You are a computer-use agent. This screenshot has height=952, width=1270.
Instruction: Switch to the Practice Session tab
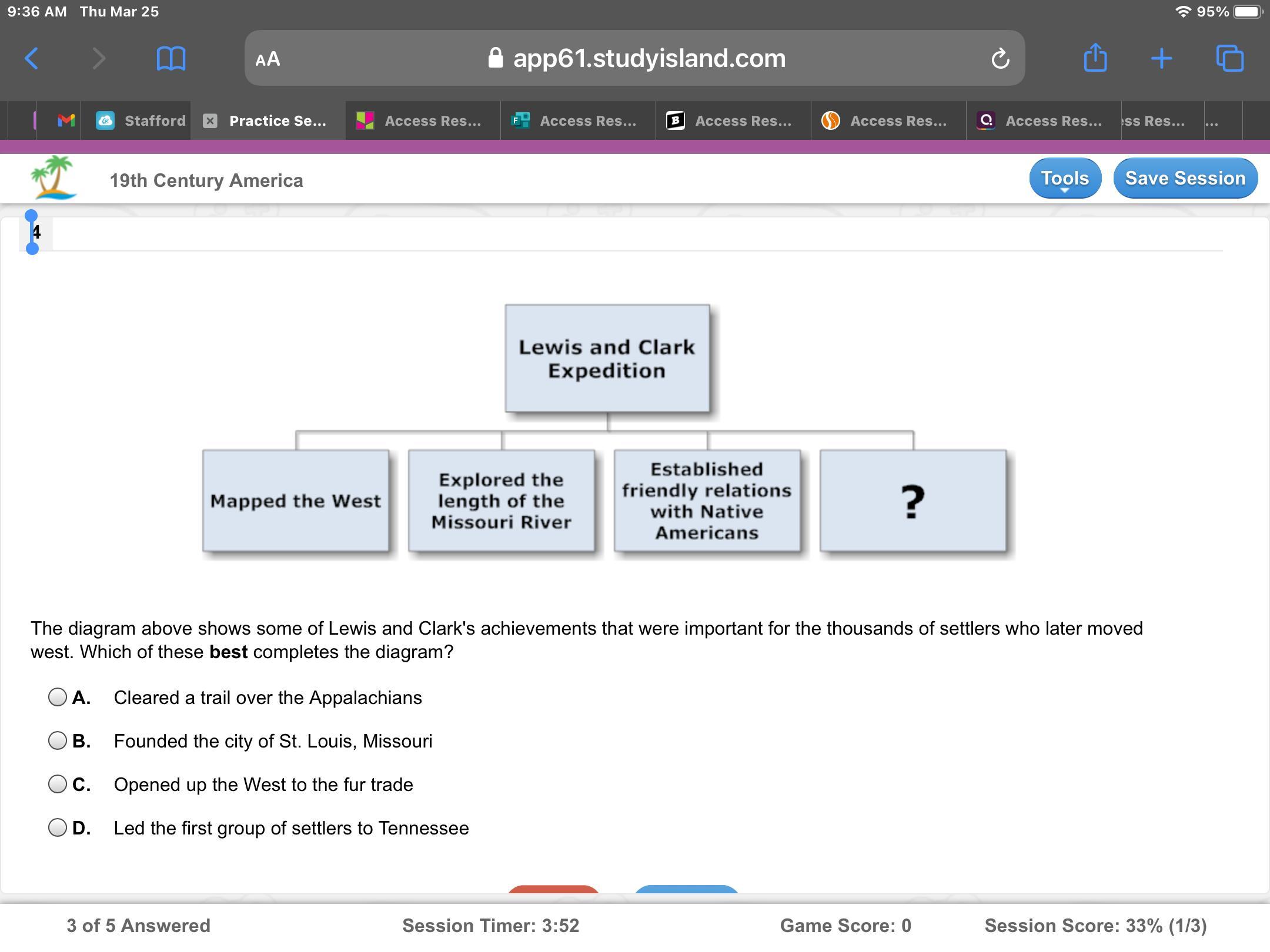click(x=277, y=121)
